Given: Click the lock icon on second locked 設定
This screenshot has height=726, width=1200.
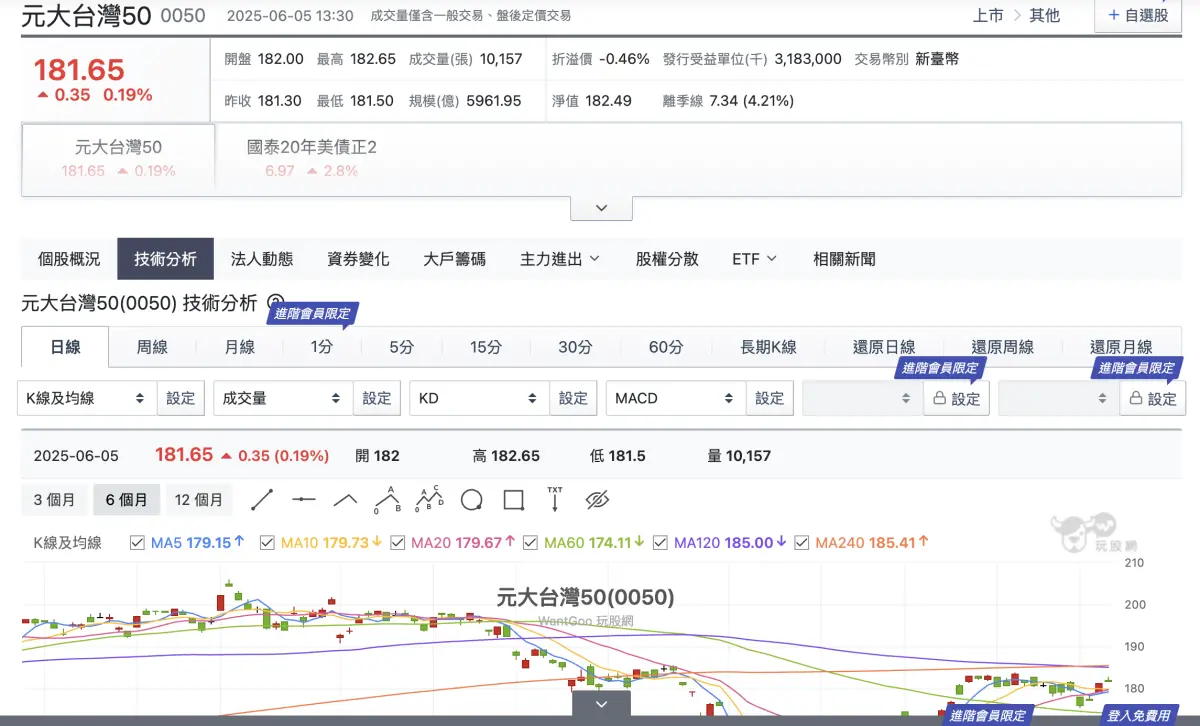Looking at the screenshot, I should pos(1135,398).
